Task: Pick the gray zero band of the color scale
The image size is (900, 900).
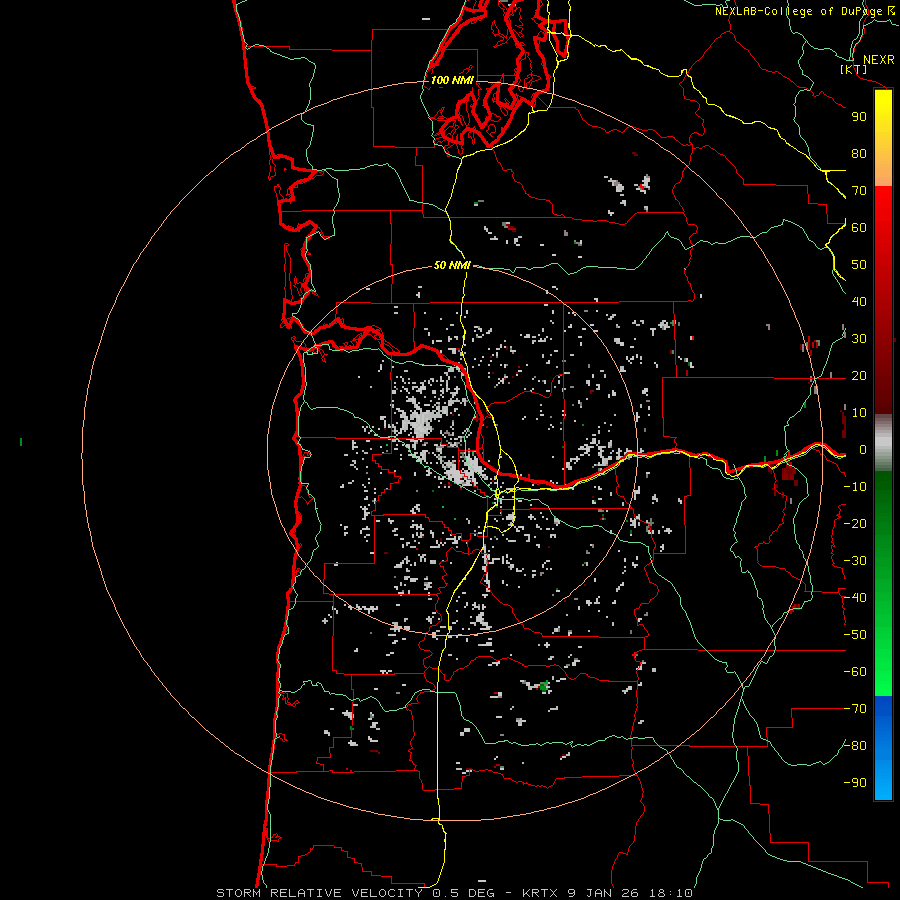Action: click(883, 443)
